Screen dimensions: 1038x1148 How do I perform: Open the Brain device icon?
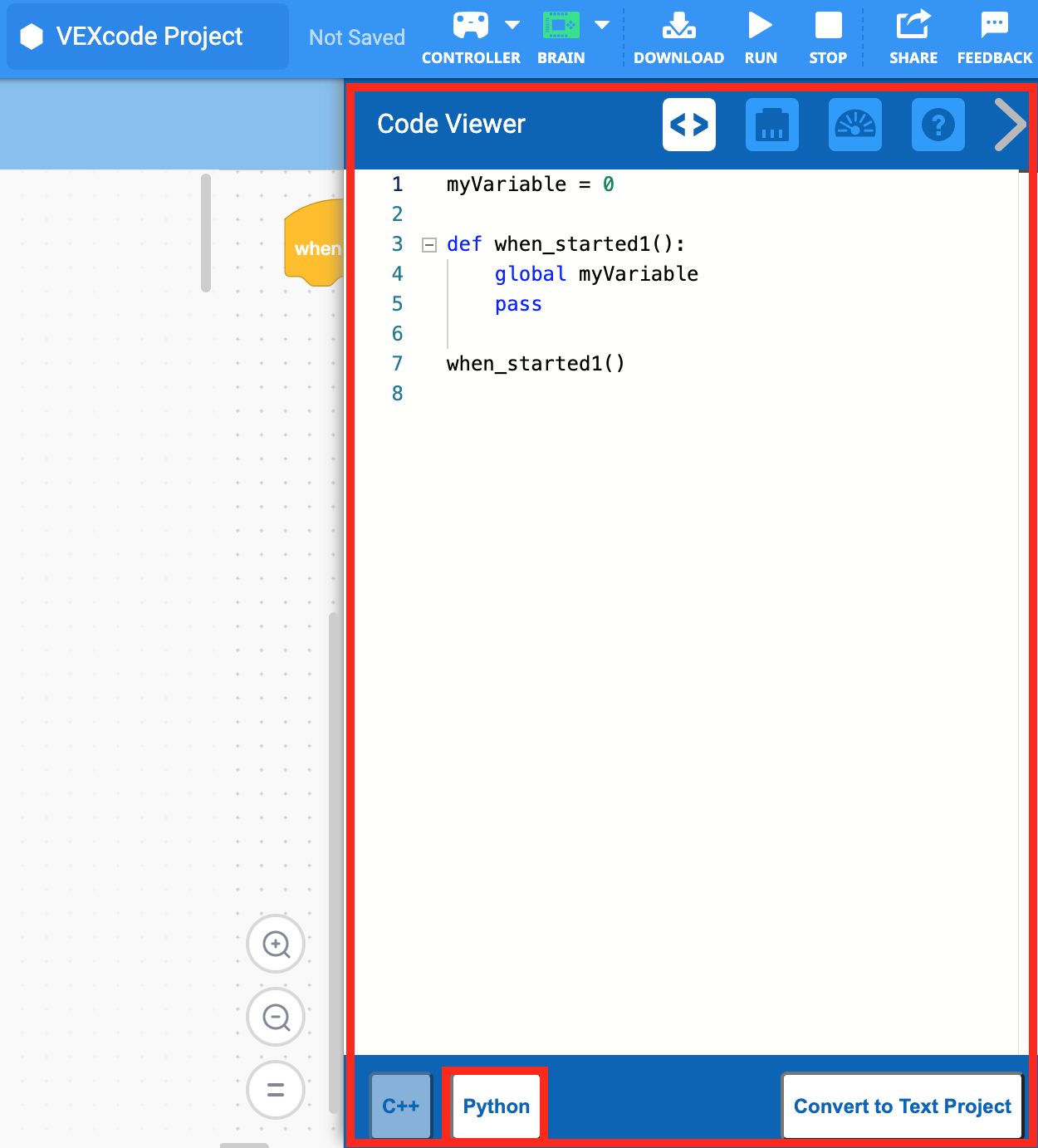[x=560, y=25]
